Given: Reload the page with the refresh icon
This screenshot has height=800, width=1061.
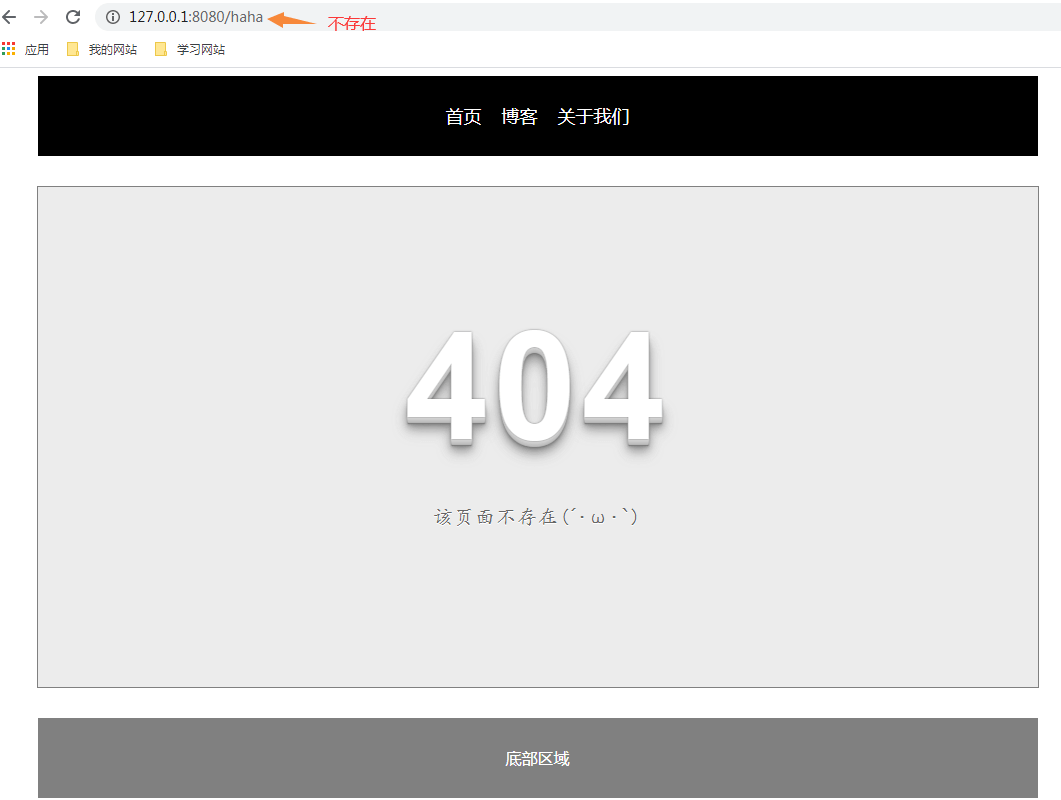Looking at the screenshot, I should [x=73, y=17].
